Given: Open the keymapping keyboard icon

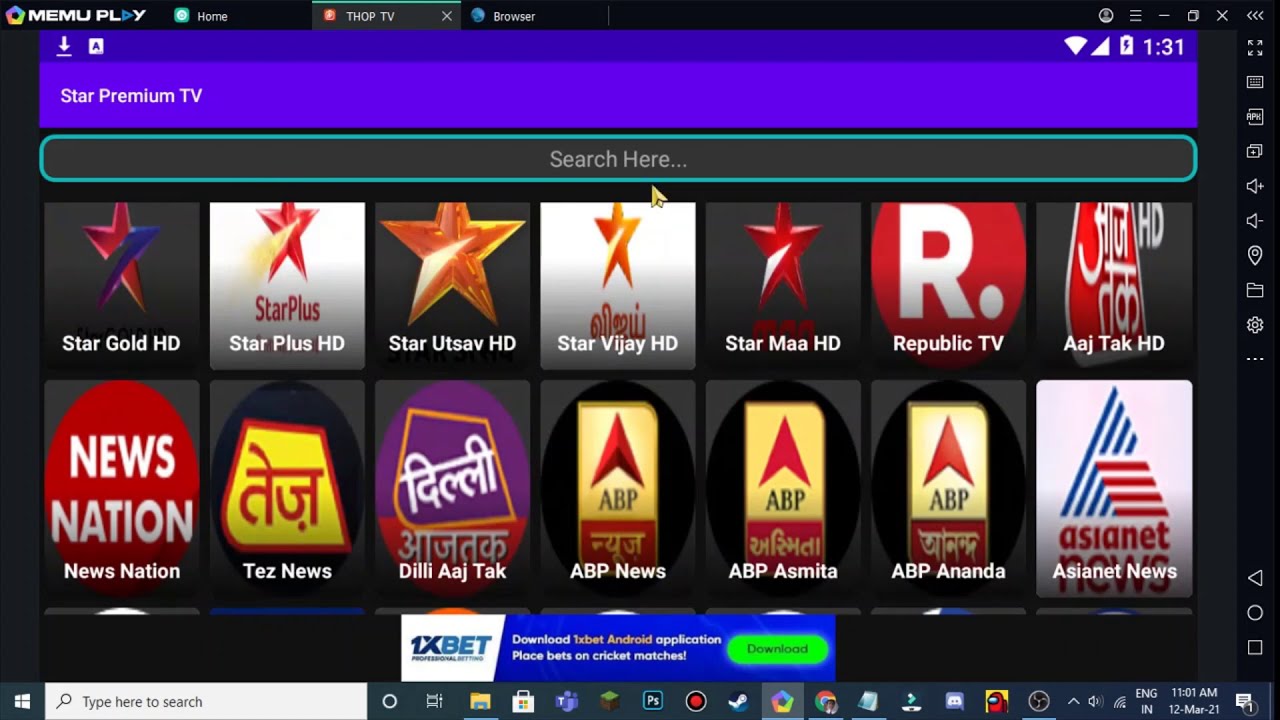Looking at the screenshot, I should coord(1255,82).
